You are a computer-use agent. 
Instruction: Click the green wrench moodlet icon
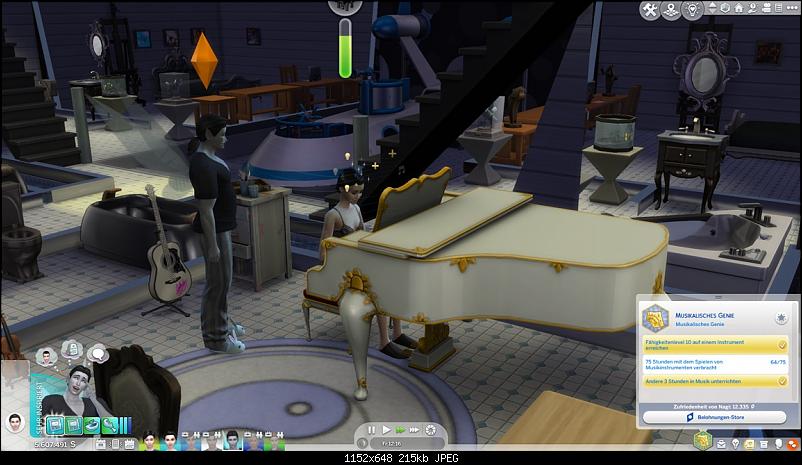click(x=109, y=425)
